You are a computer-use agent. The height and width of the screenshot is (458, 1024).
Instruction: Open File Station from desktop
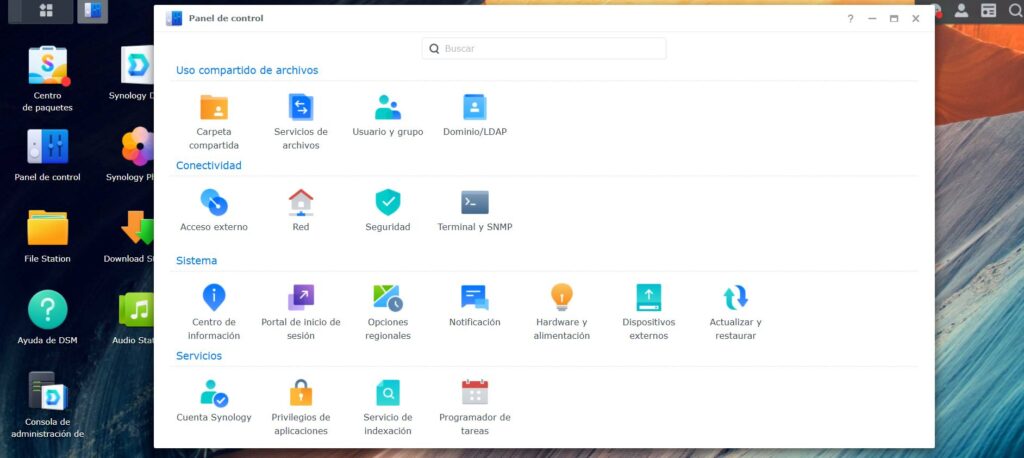(48, 237)
